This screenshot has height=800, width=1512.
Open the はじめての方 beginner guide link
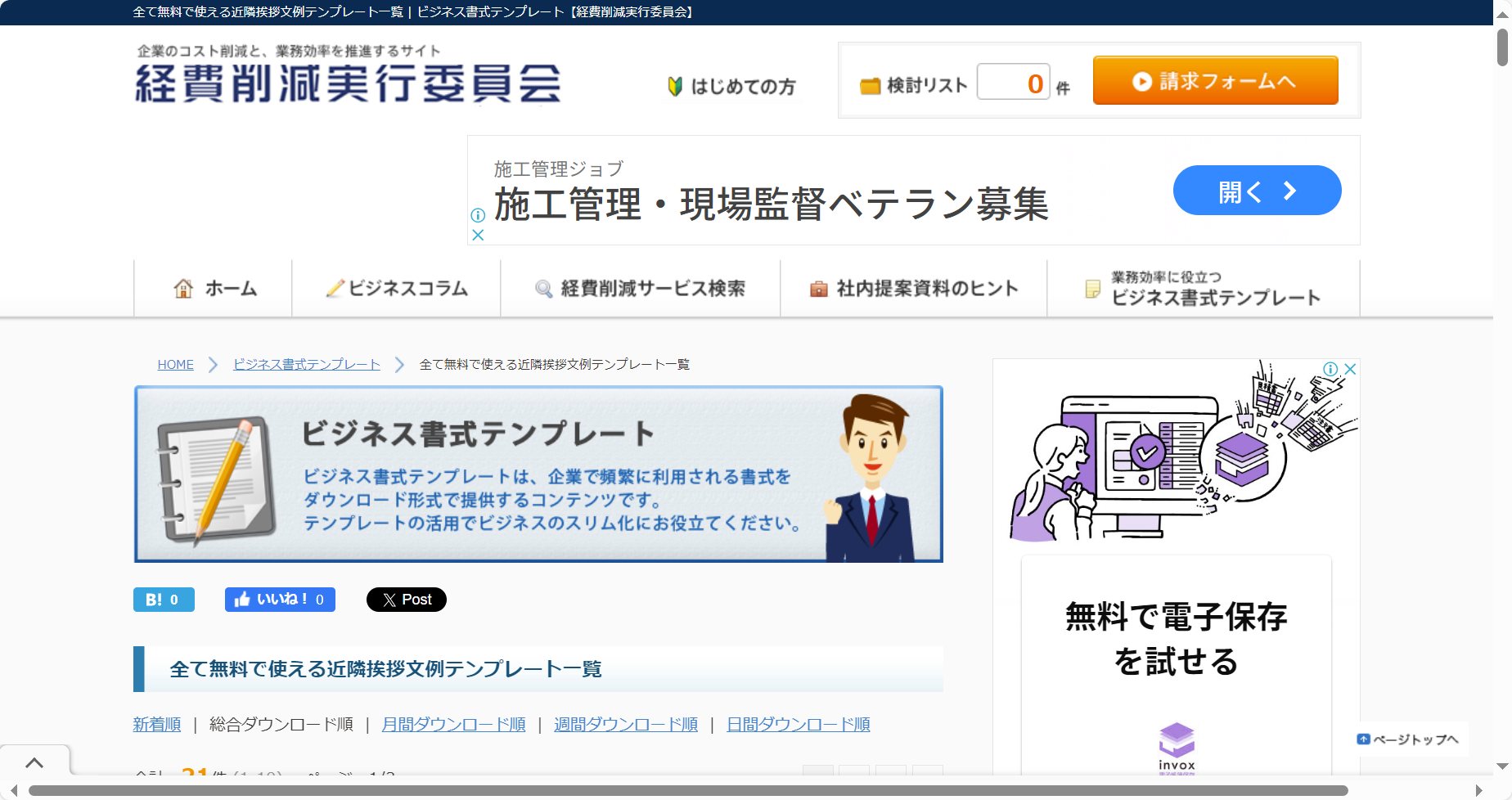(x=732, y=87)
